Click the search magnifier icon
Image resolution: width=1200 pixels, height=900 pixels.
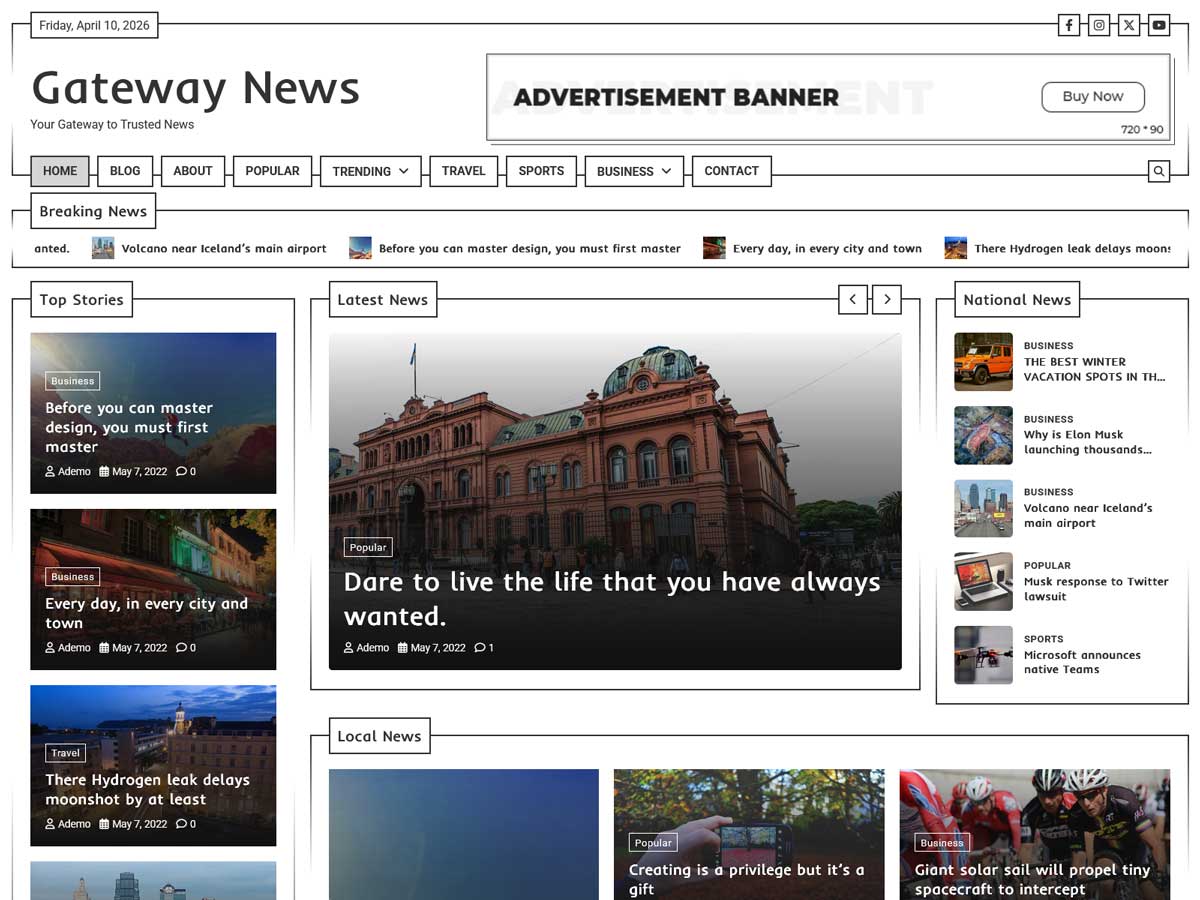pyautogui.click(x=1158, y=171)
